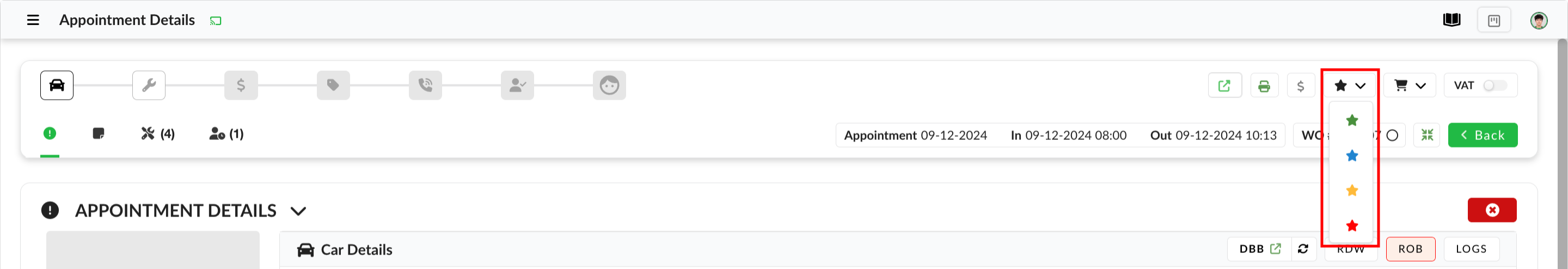
Task: Open appointment in external link icon
Action: point(1224,86)
